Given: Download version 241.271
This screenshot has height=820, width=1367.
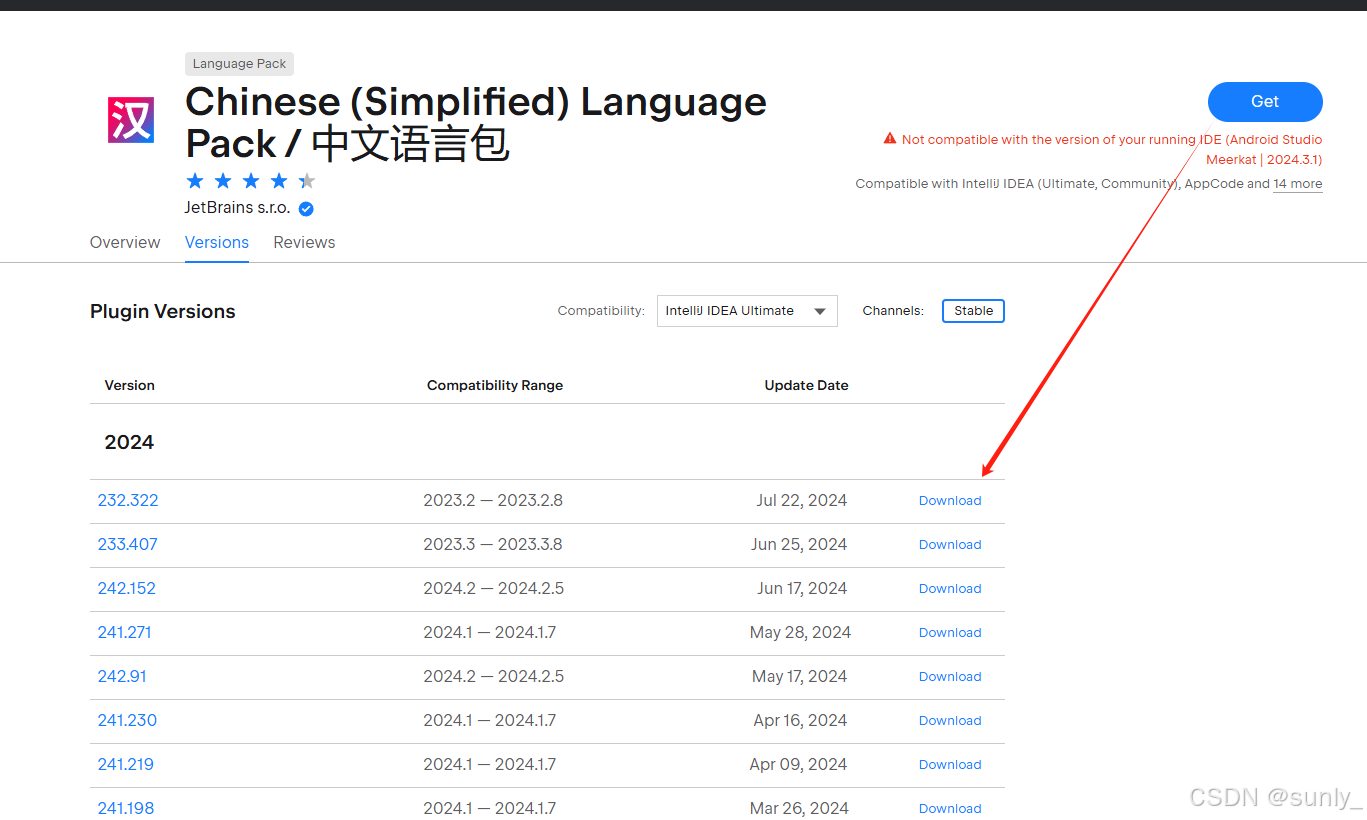Looking at the screenshot, I should coord(950,633).
